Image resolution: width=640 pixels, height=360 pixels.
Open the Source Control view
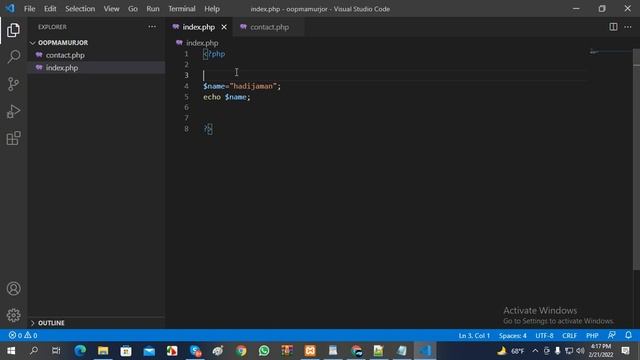tap(13, 84)
